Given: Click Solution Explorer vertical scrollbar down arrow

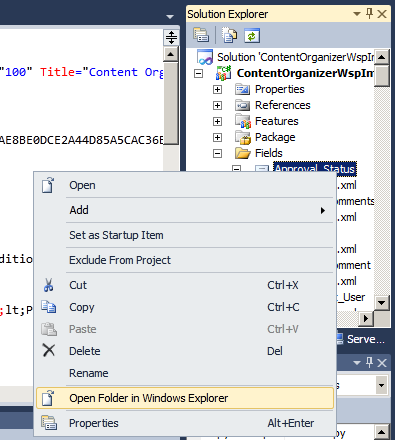Looking at the screenshot, I should [x=381, y=303].
